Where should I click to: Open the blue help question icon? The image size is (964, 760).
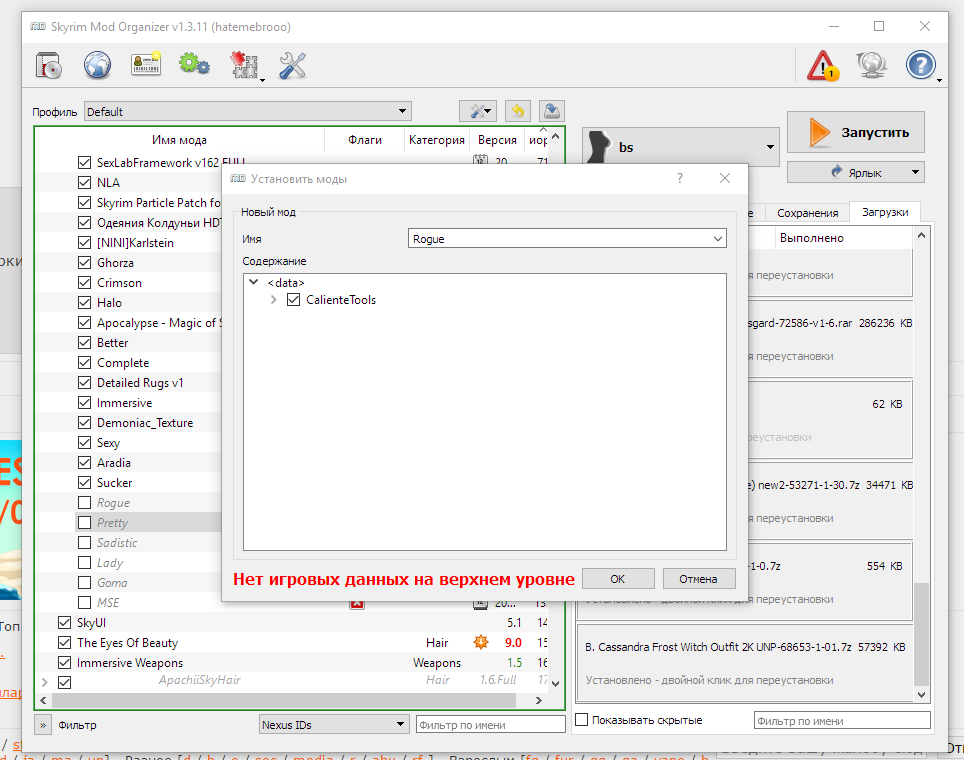[920, 65]
